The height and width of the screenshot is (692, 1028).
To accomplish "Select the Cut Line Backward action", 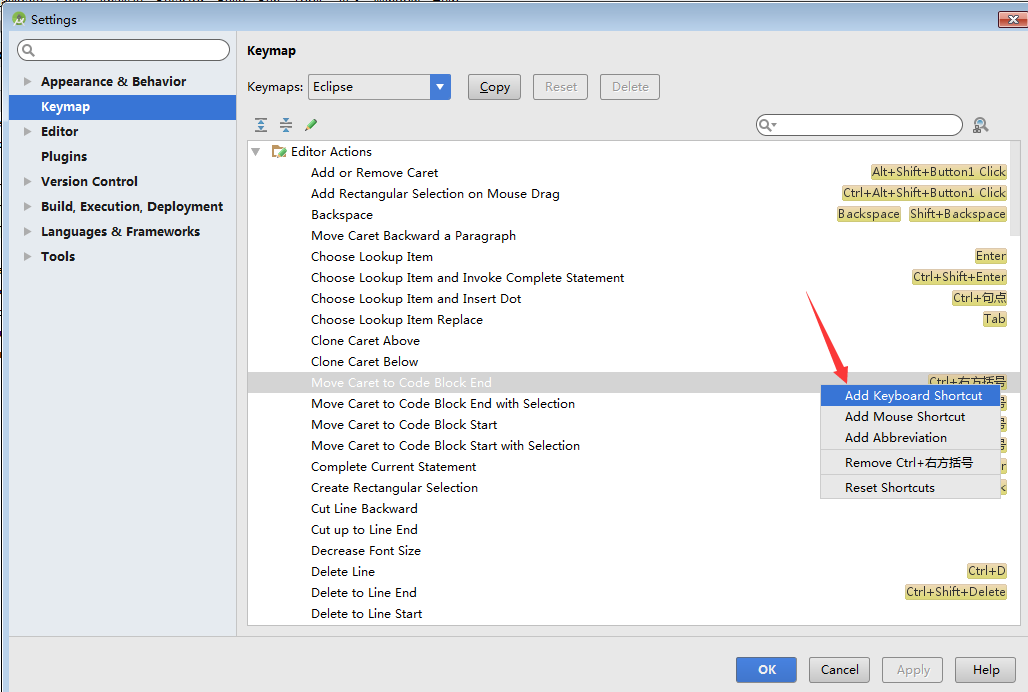I will coord(364,509).
